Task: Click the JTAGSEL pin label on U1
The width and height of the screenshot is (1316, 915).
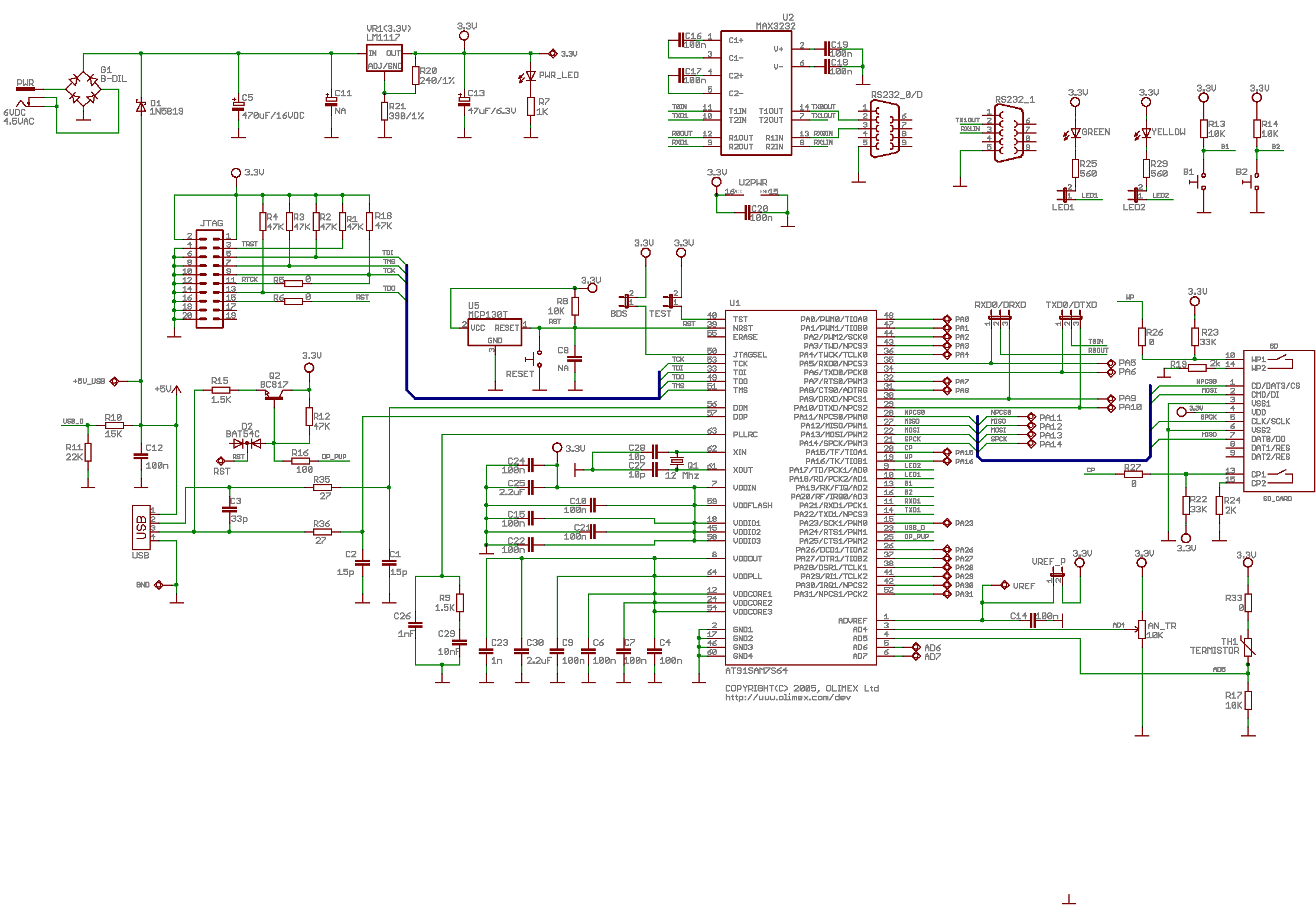Action: [750, 355]
